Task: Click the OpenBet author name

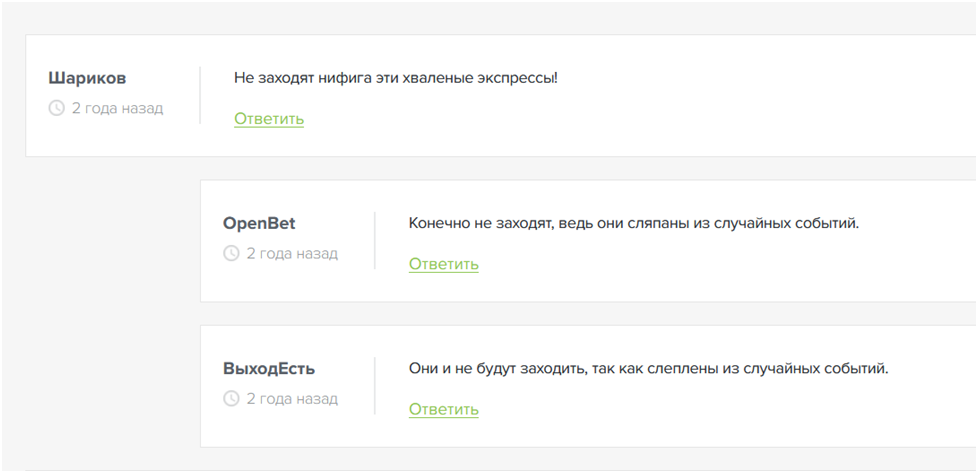Action: point(259,223)
